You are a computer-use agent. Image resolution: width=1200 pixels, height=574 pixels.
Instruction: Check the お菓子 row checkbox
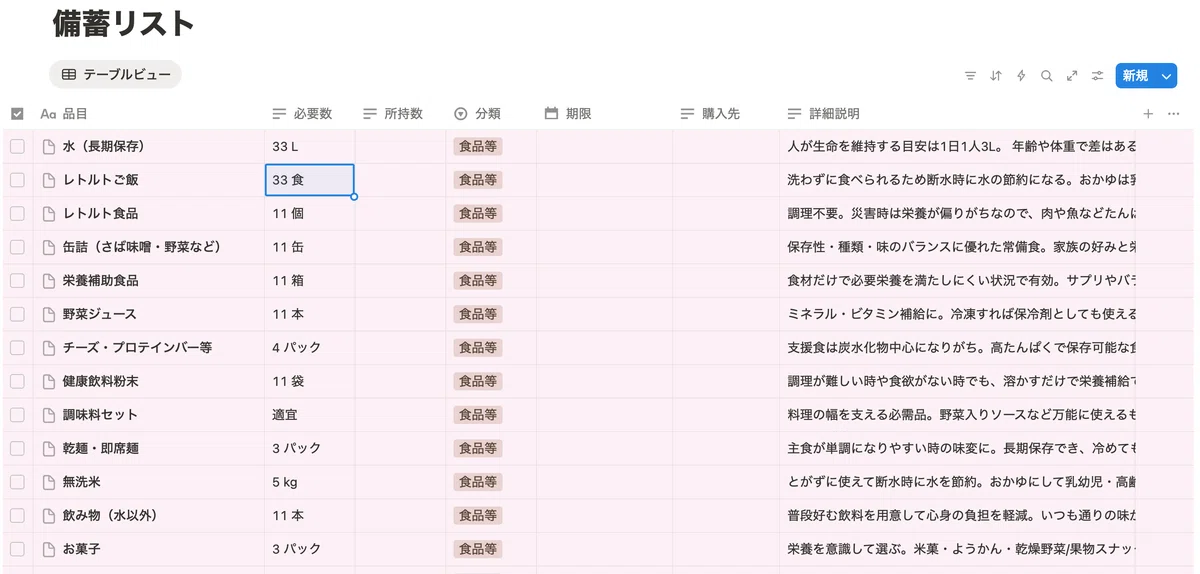(x=17, y=549)
